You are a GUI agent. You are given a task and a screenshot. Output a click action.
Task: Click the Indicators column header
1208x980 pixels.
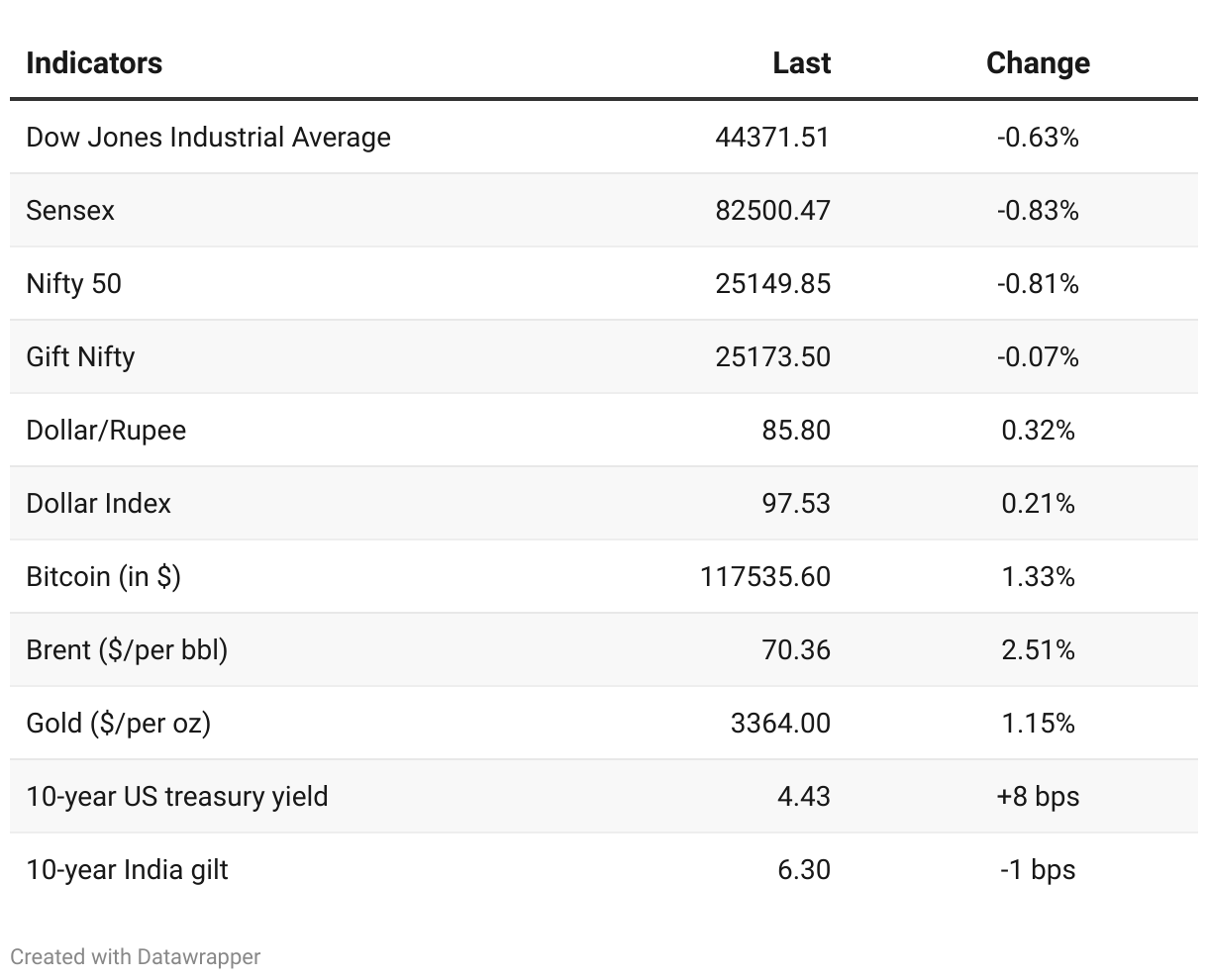(94, 63)
